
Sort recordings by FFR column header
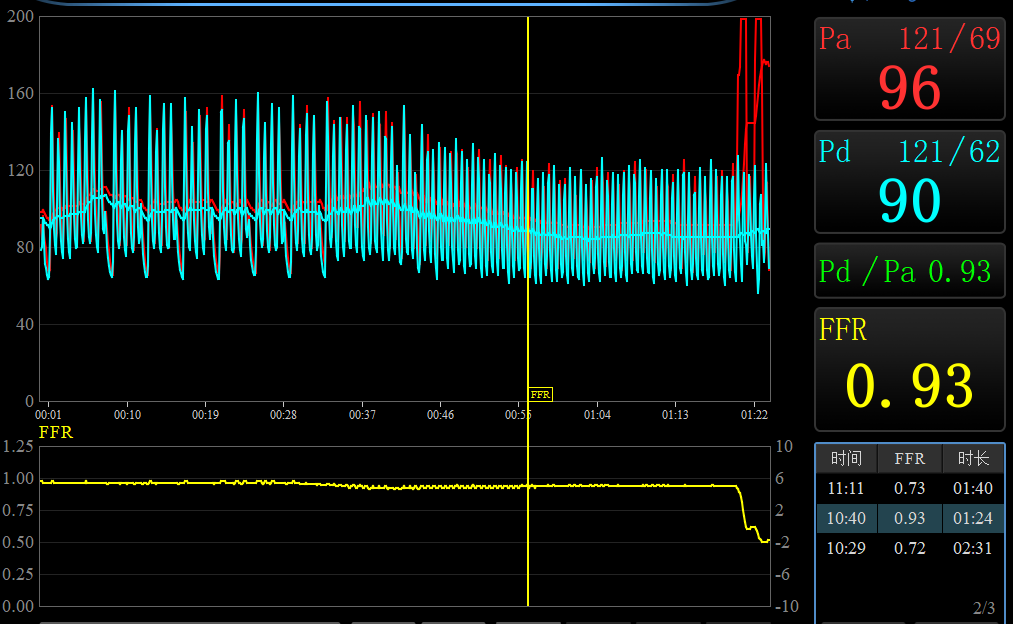[909, 458]
